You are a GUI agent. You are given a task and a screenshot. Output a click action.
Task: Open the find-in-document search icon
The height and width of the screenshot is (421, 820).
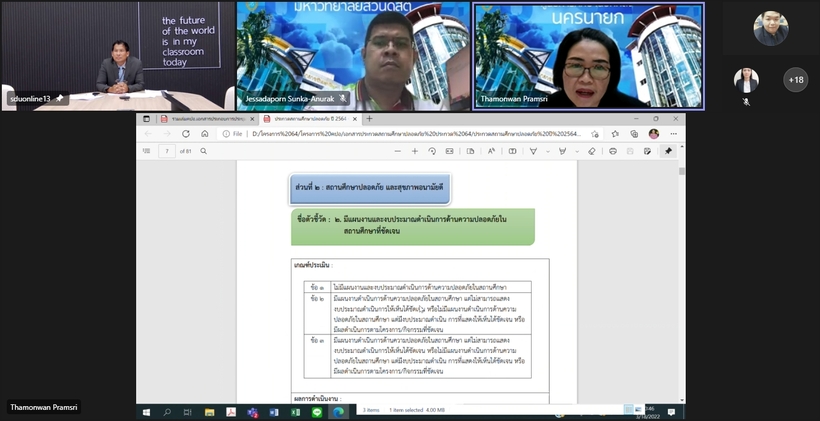tap(203, 151)
